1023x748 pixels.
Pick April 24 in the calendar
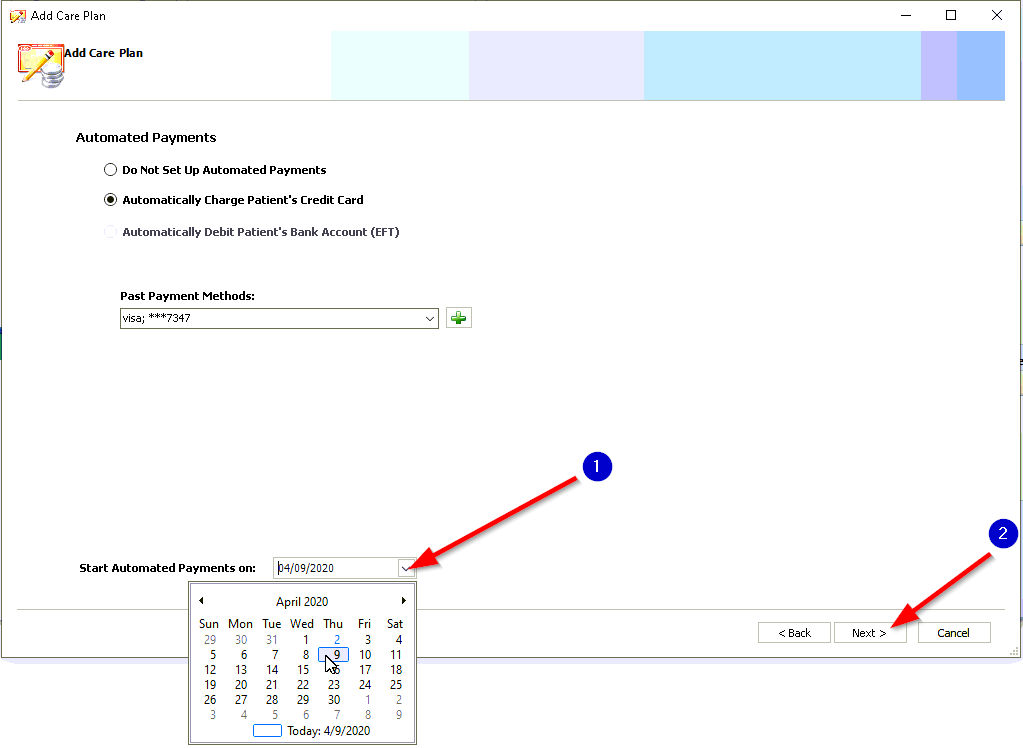[365, 685]
